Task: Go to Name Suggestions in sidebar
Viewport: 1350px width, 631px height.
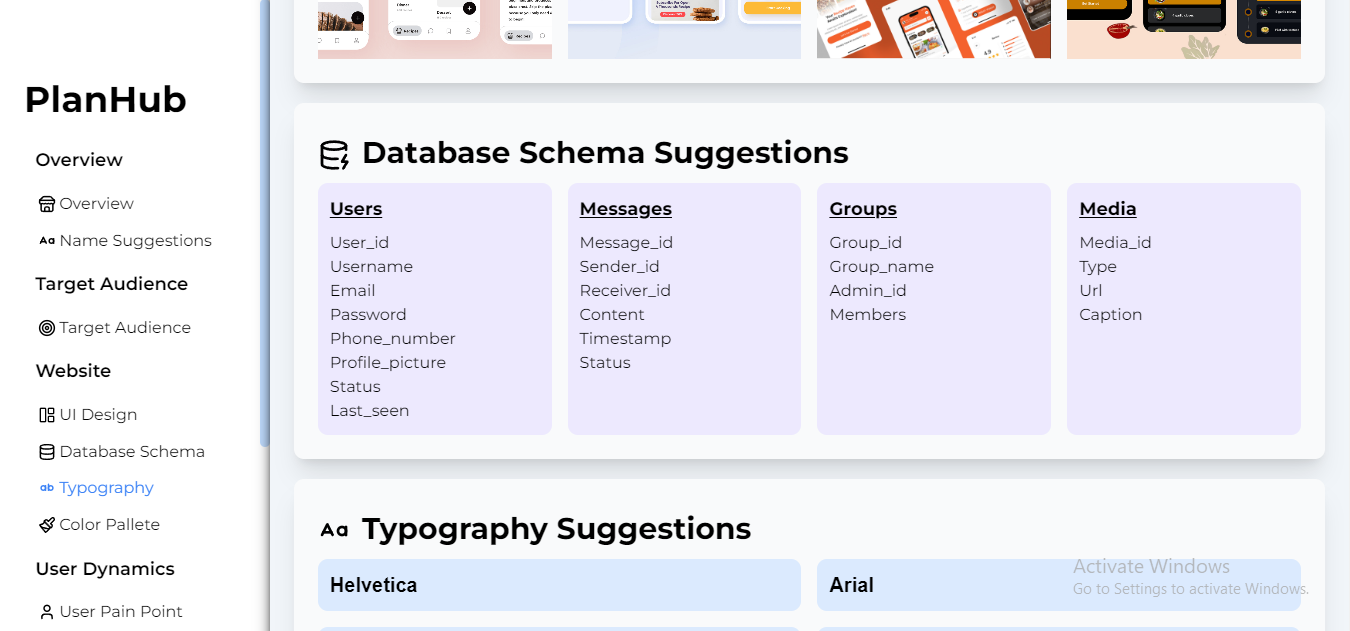Action: (135, 241)
